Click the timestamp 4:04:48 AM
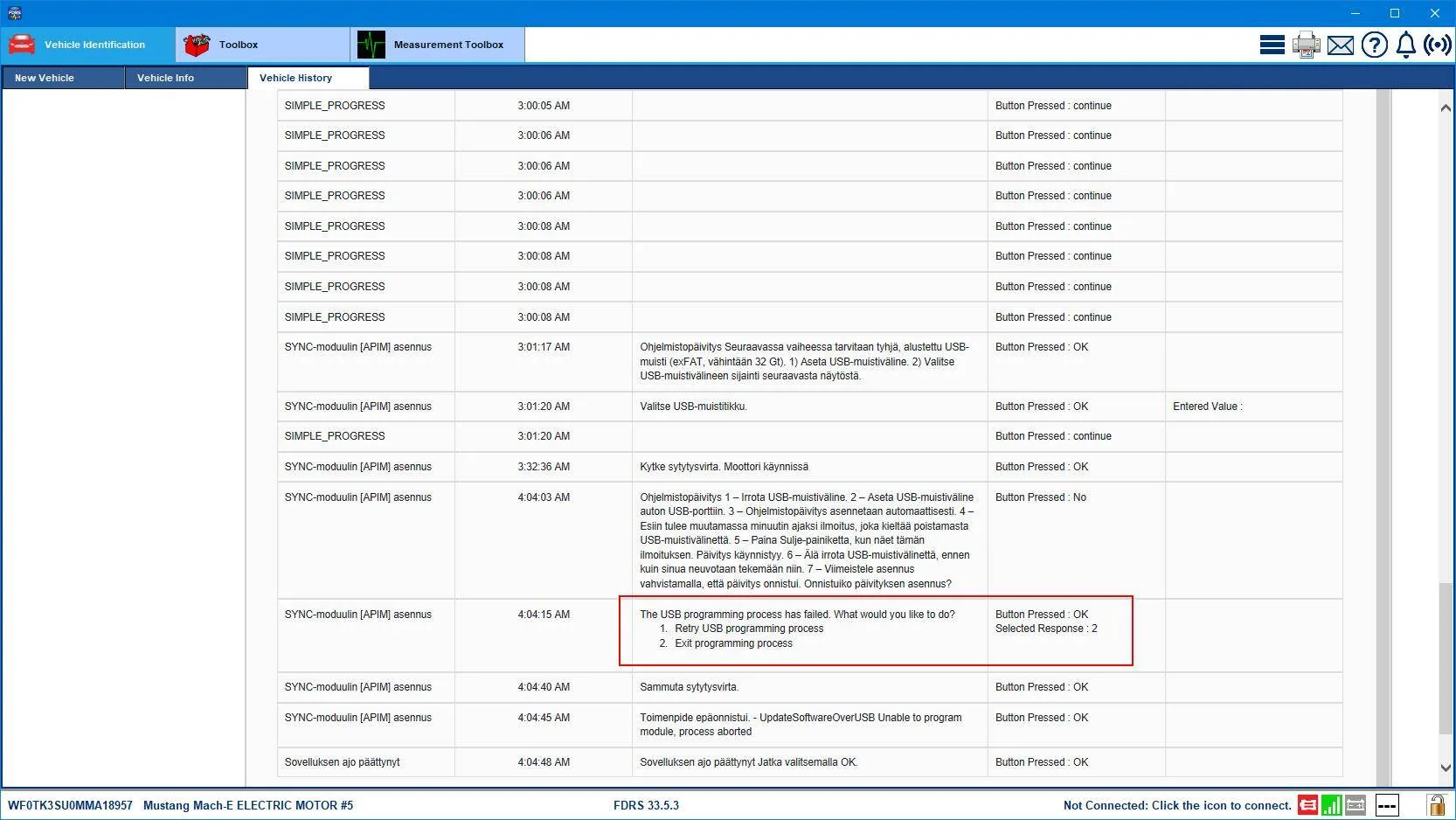The width and height of the screenshot is (1456, 820). (x=544, y=762)
